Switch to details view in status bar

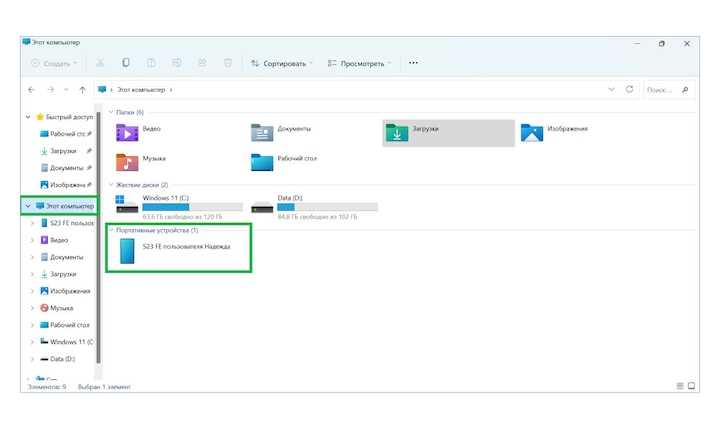(680, 386)
